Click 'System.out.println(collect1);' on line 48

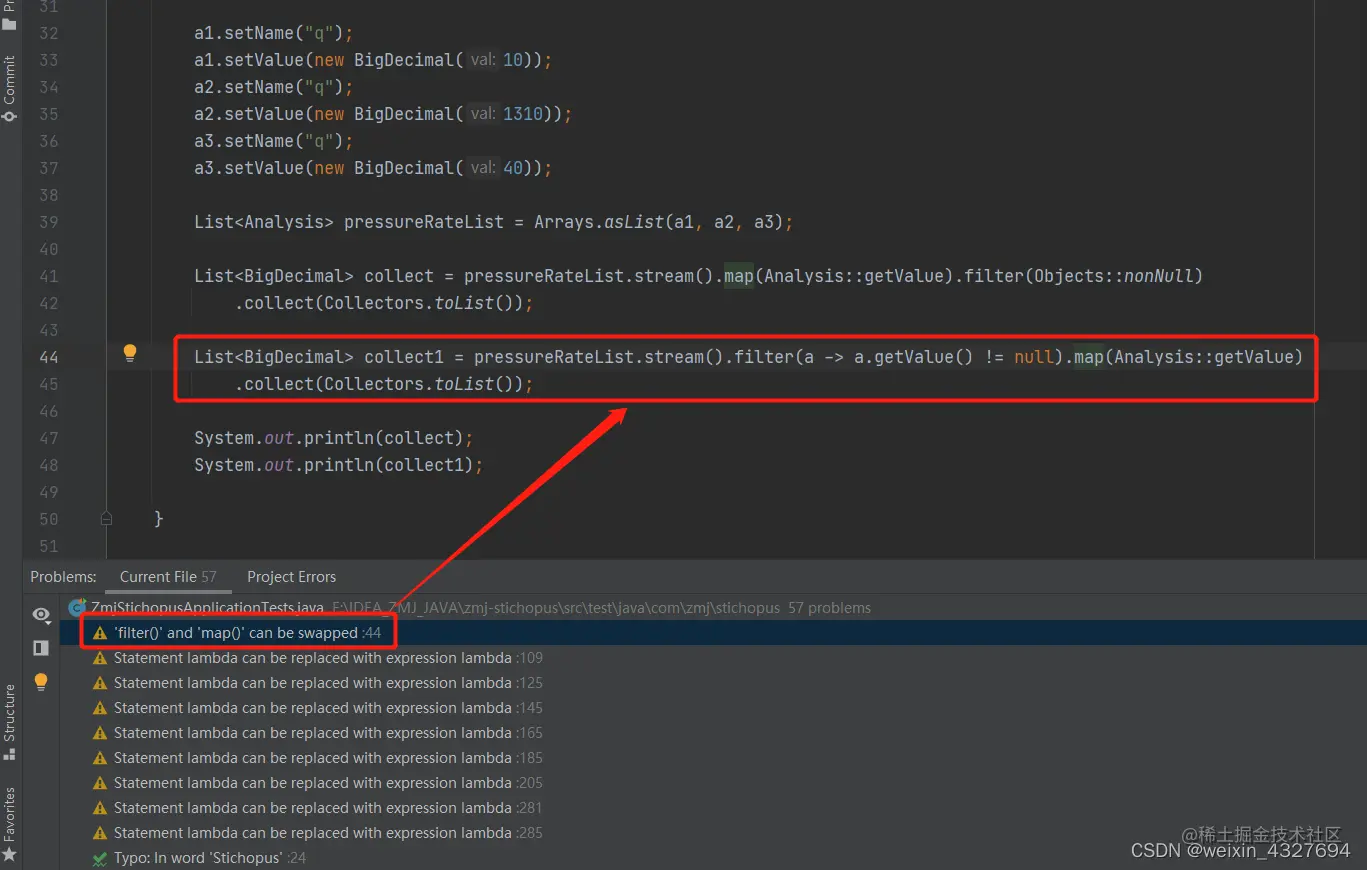point(339,465)
